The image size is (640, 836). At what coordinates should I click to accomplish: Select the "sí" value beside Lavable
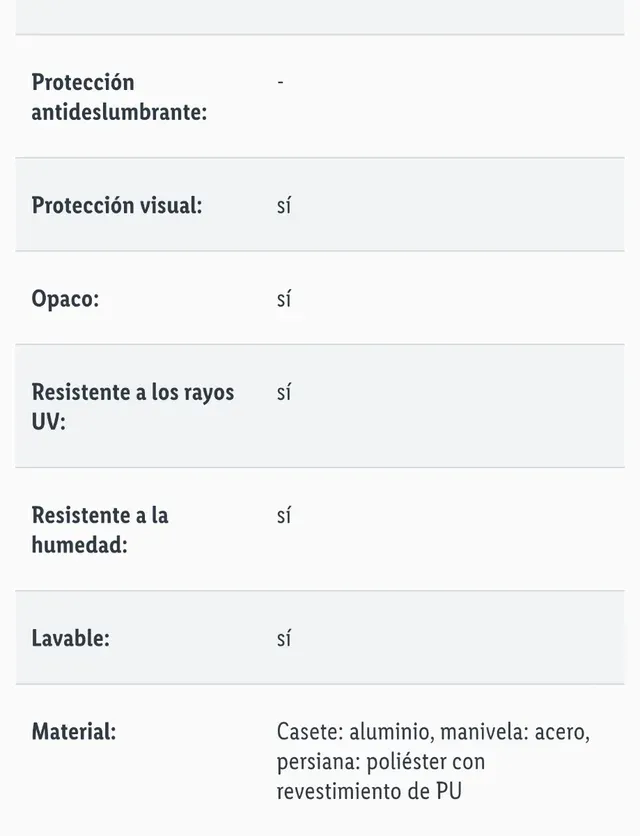284,639
